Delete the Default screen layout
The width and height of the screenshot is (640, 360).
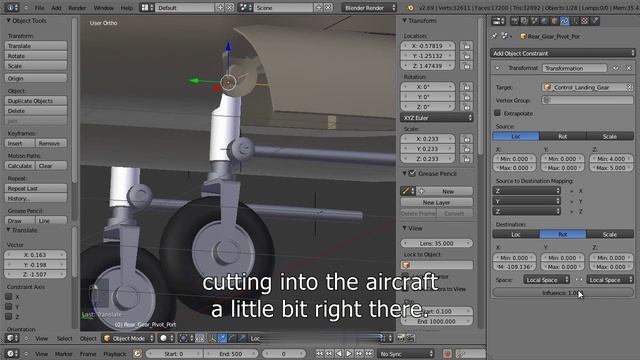tap(230, 7)
